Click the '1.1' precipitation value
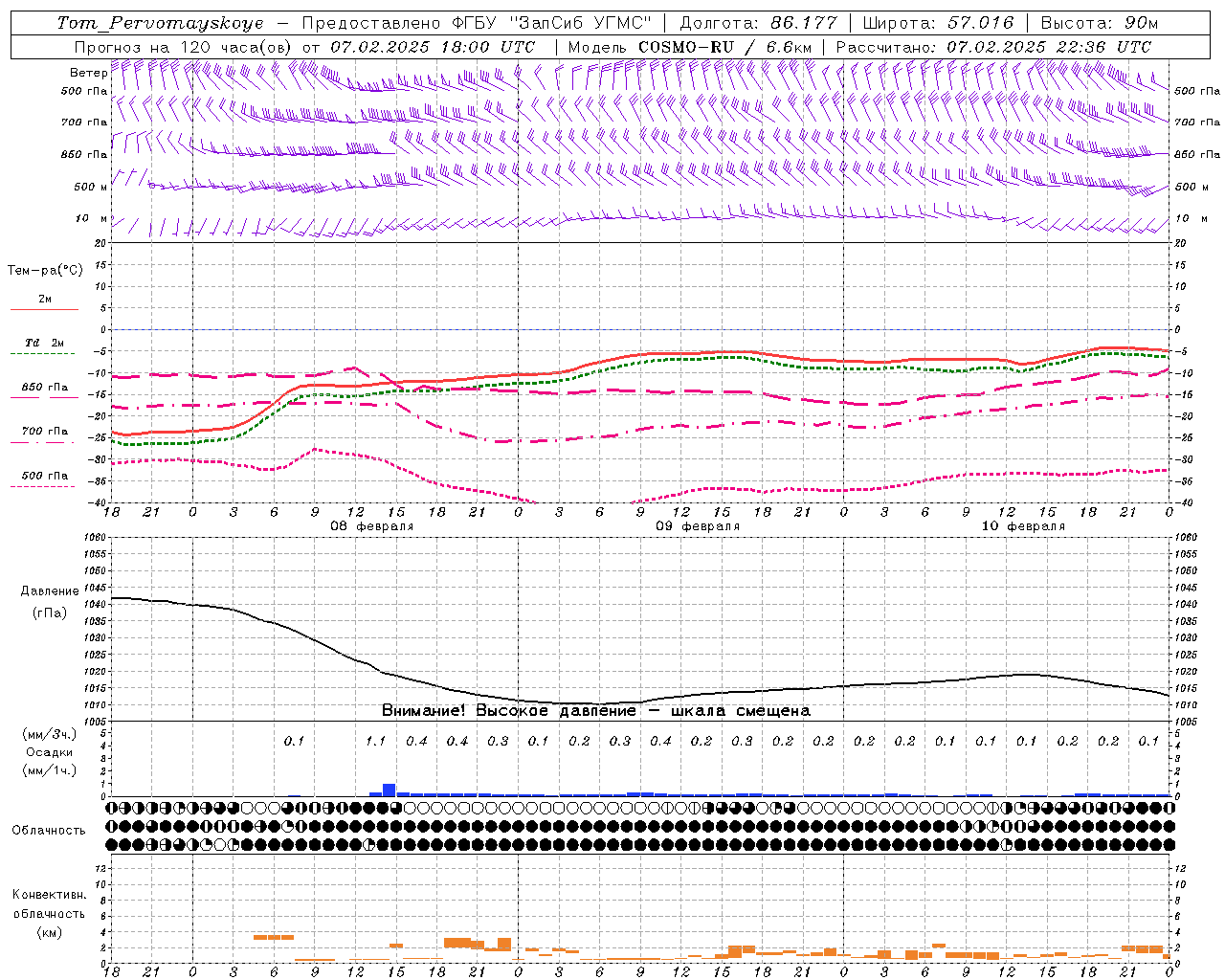 375,741
